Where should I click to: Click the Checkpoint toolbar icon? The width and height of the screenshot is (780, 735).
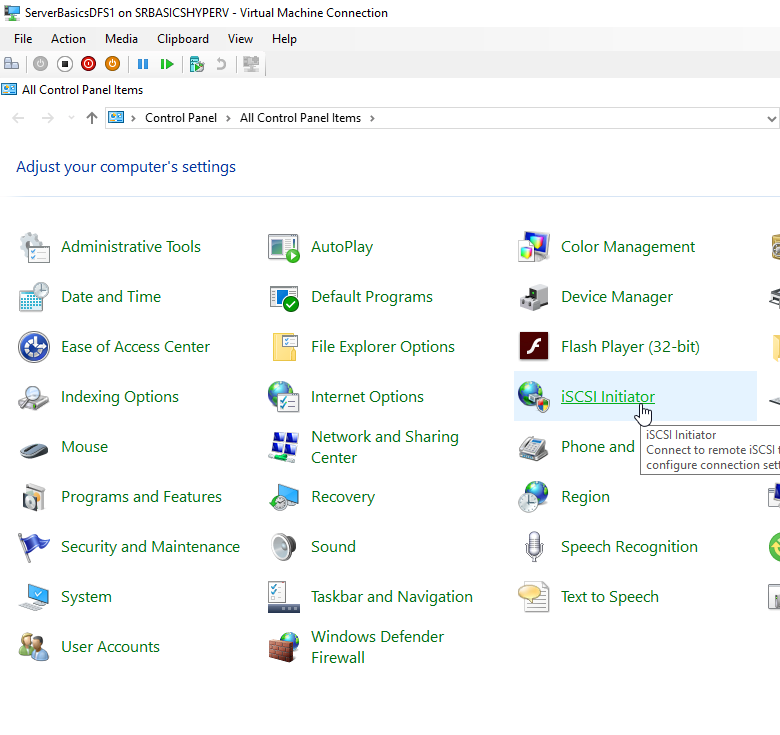(197, 64)
